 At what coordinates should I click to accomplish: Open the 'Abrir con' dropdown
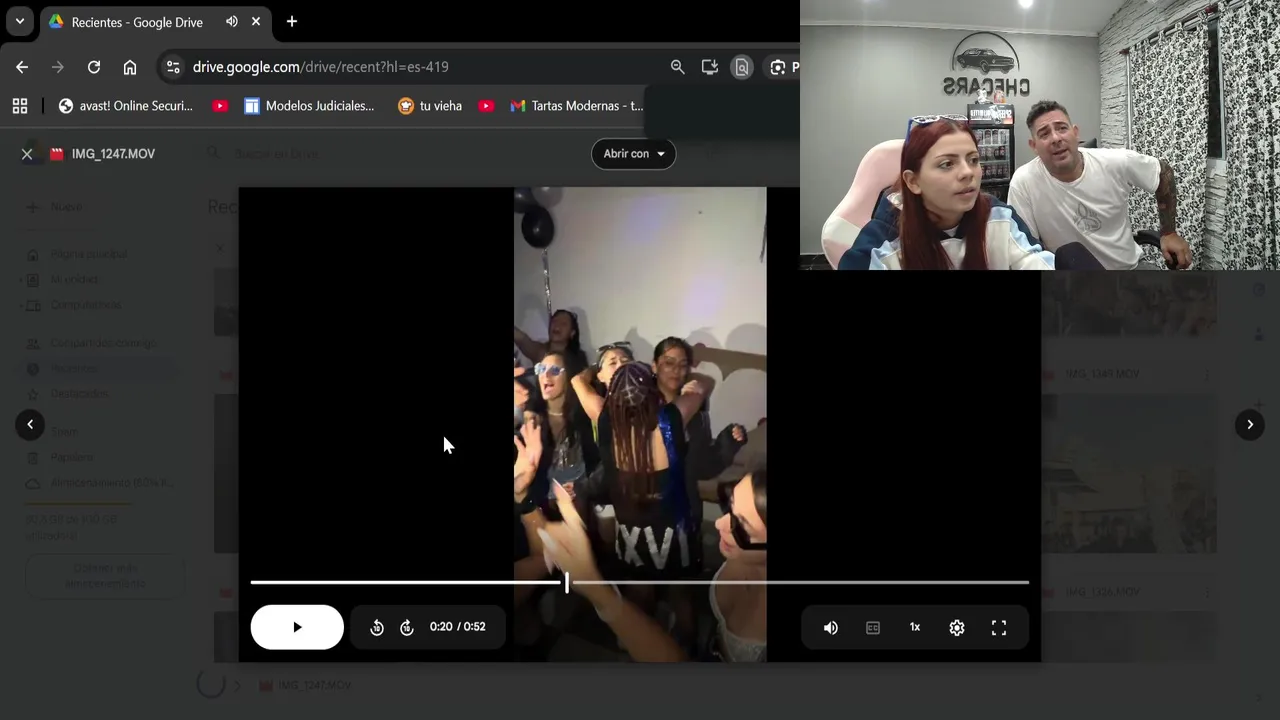(x=633, y=154)
